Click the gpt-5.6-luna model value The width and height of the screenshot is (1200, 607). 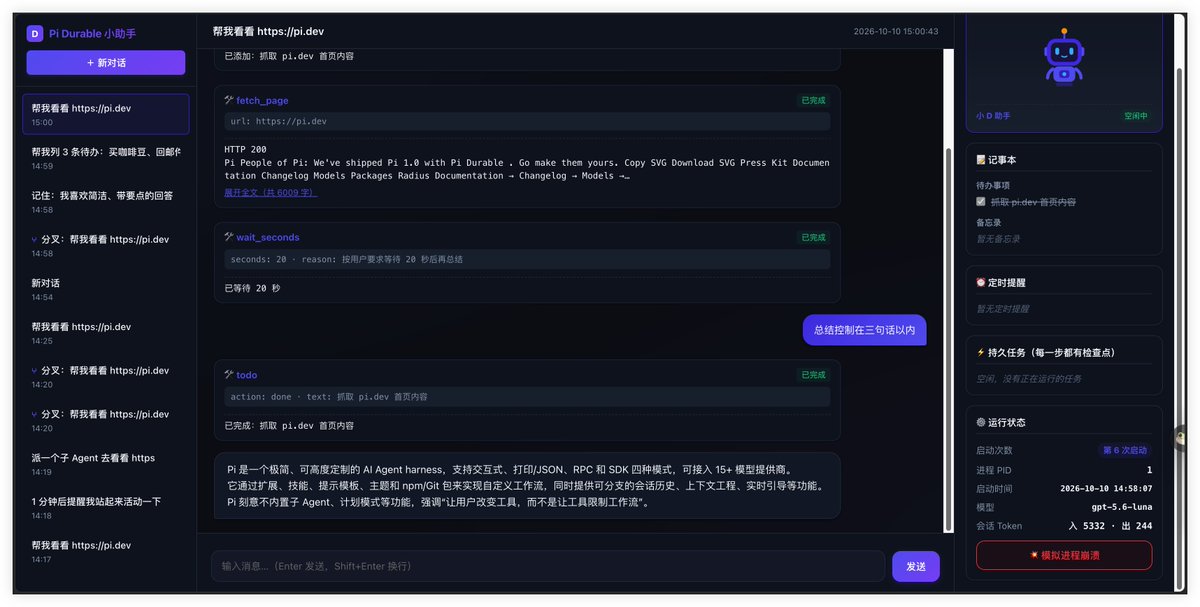(x=1124, y=507)
